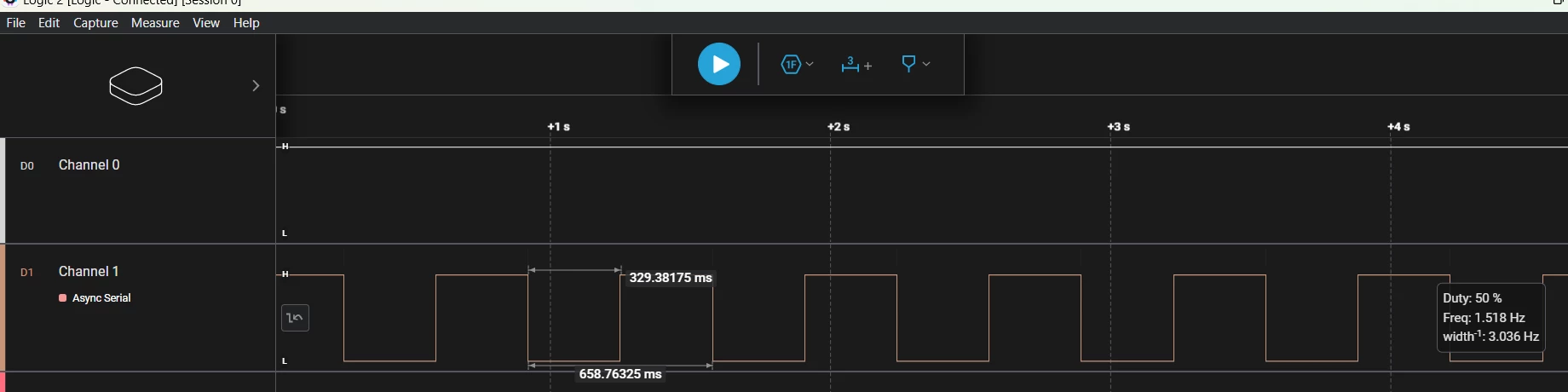Screen dimensions: 1568x392
Task: Click the D0 channel identifier
Action: coord(27,166)
